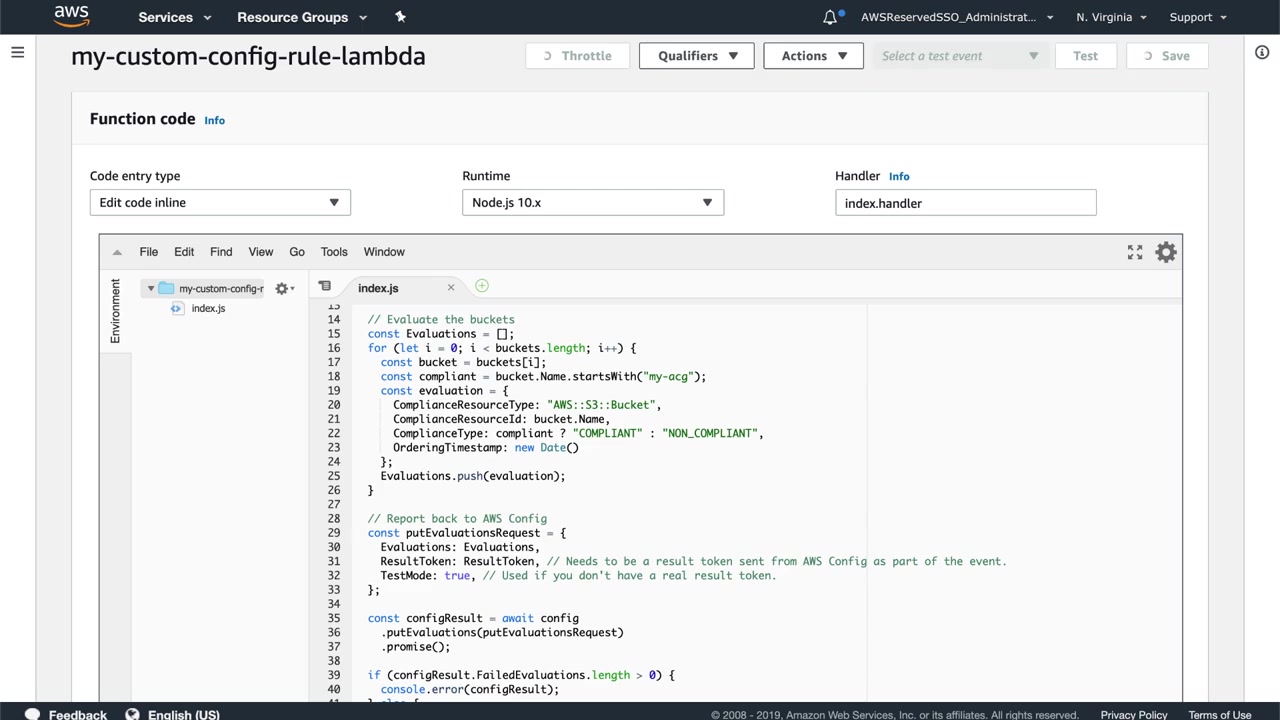Screen dimensions: 1280x720
Task: Open the Tools menu in editor
Action: pos(334,252)
